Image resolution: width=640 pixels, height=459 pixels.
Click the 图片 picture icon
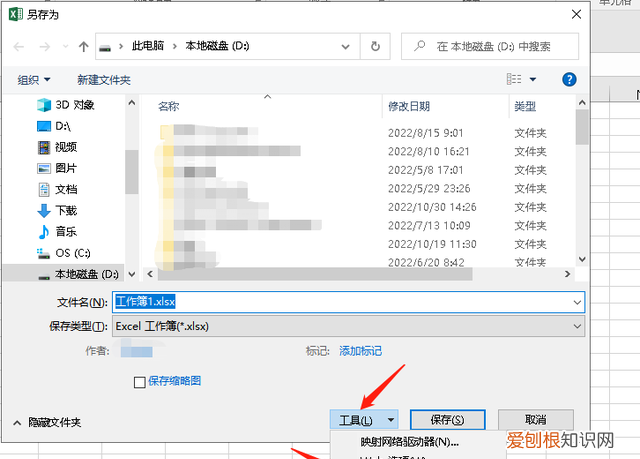pyautogui.click(x=44, y=168)
